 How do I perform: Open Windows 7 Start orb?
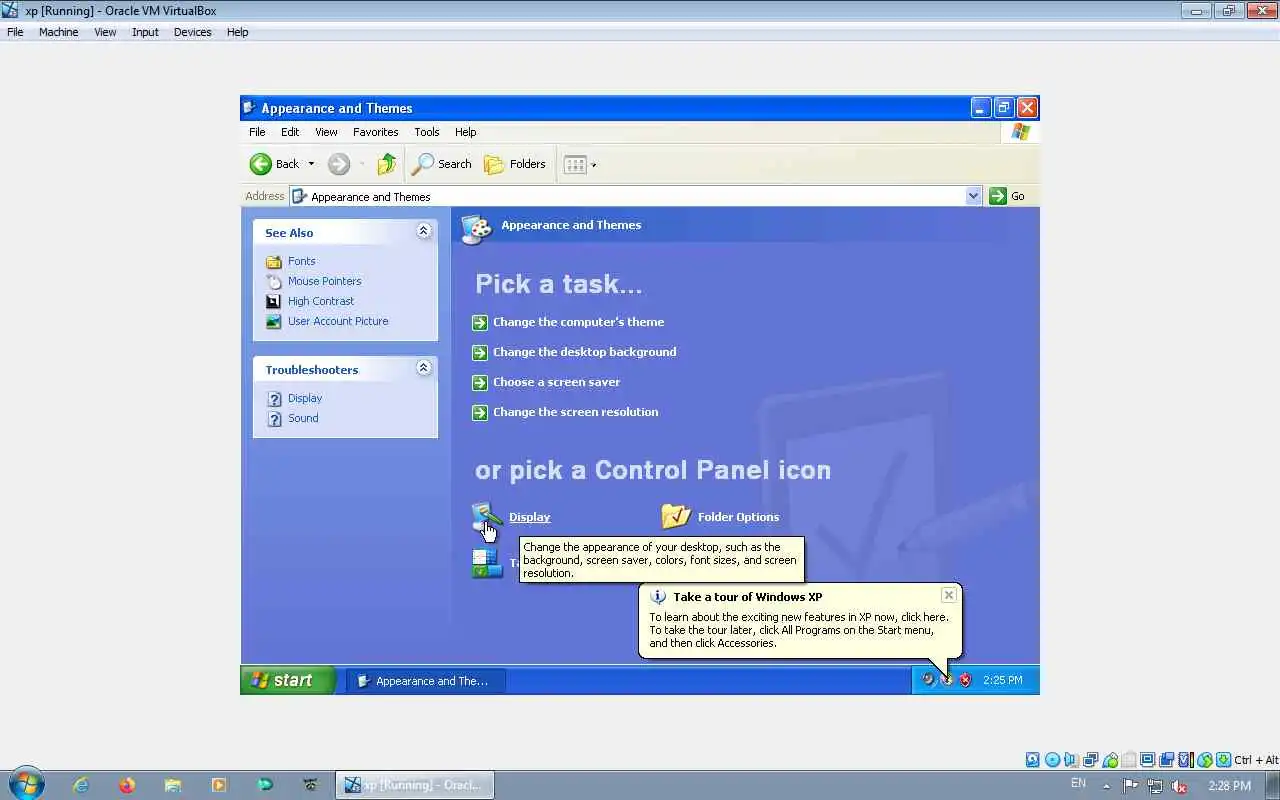coord(26,785)
